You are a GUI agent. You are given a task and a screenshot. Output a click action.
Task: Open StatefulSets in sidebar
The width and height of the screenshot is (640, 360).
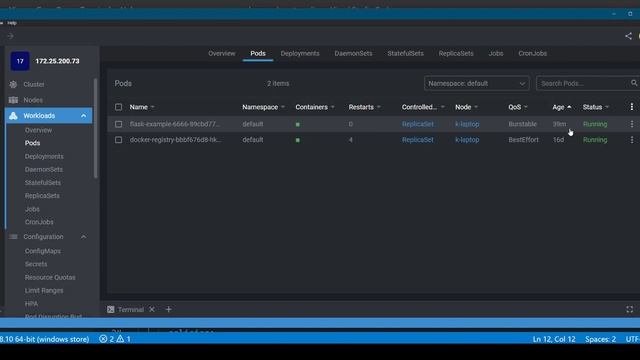tap(43, 182)
